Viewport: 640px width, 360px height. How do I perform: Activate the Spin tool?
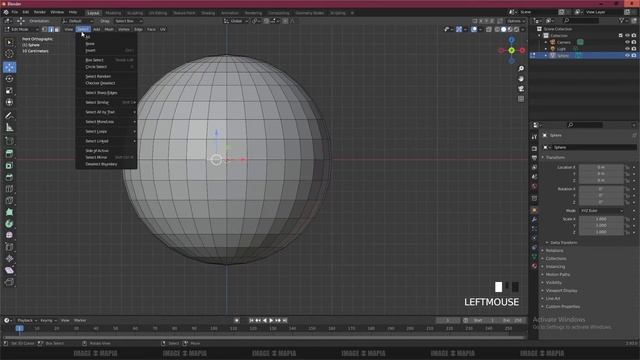tap(9, 224)
